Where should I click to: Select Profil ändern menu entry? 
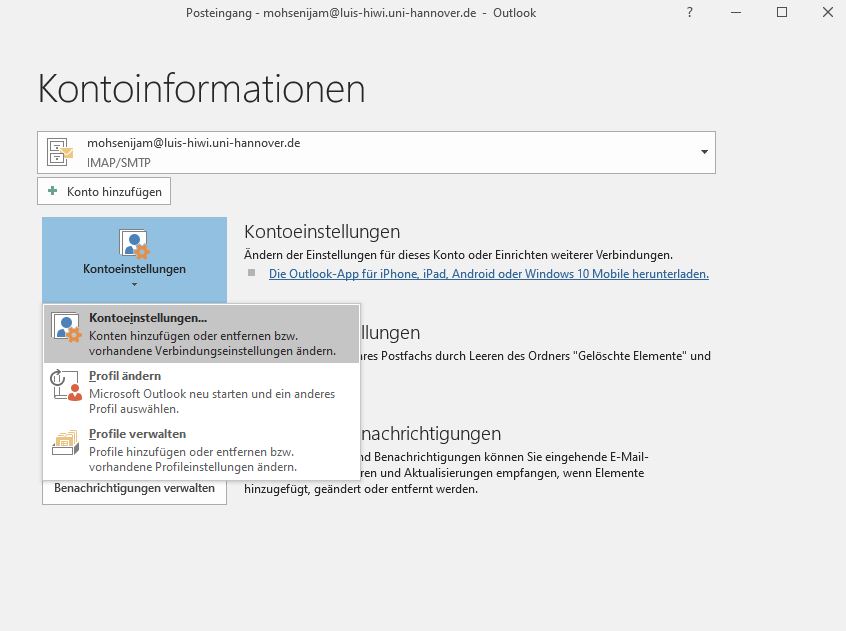click(201, 392)
